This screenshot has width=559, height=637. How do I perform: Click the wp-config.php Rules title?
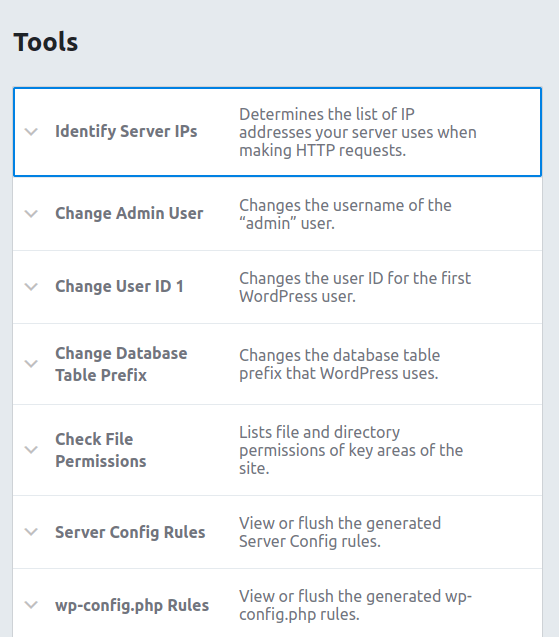coord(132,605)
